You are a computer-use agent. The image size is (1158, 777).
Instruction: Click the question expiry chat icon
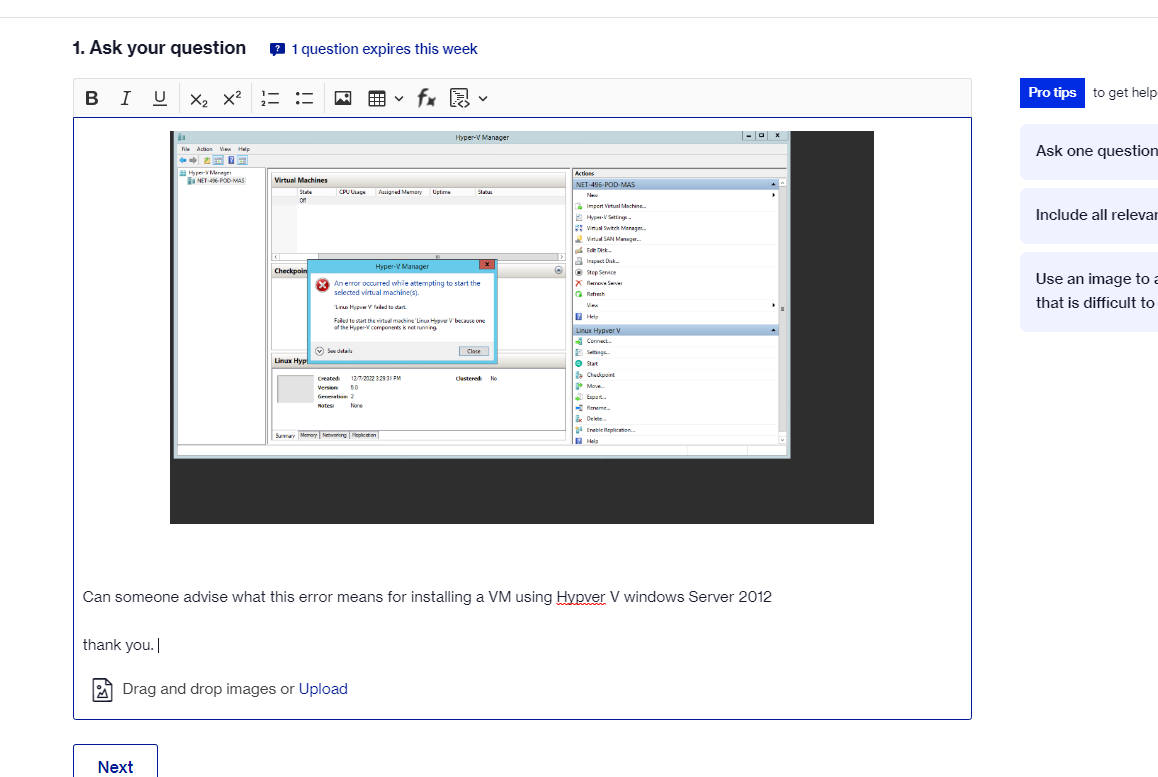(x=277, y=49)
